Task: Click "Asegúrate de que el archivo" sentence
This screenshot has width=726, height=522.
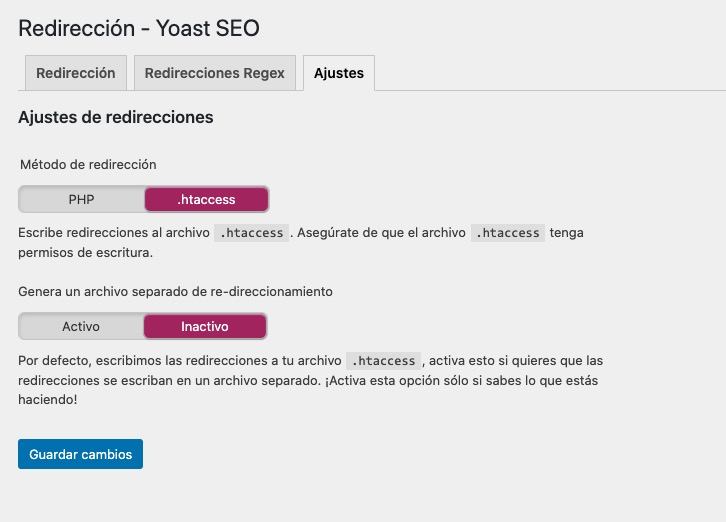Action: point(380,233)
